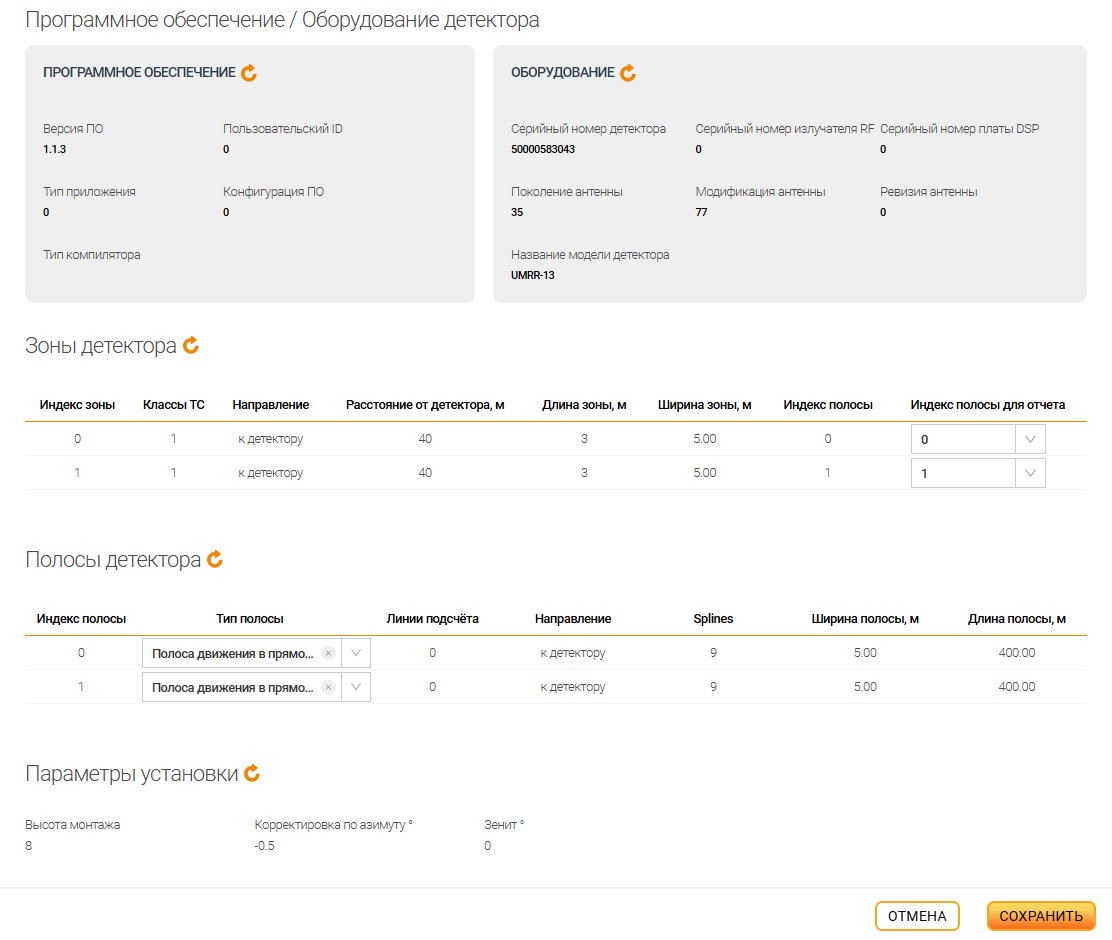This screenshot has width=1112, height=940.
Task: Click the Пользовательский ID label
Action: [282, 128]
